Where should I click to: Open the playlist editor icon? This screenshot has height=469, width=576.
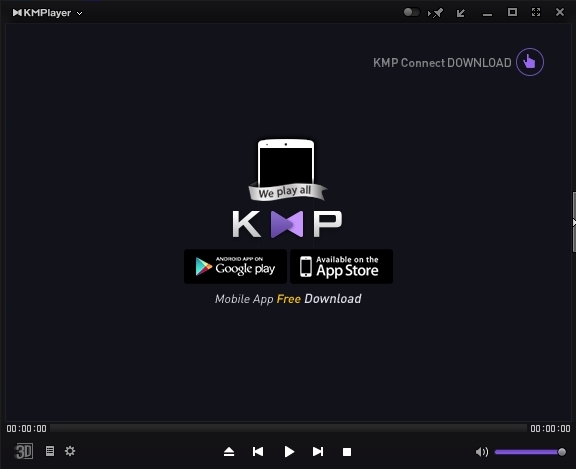[50, 451]
